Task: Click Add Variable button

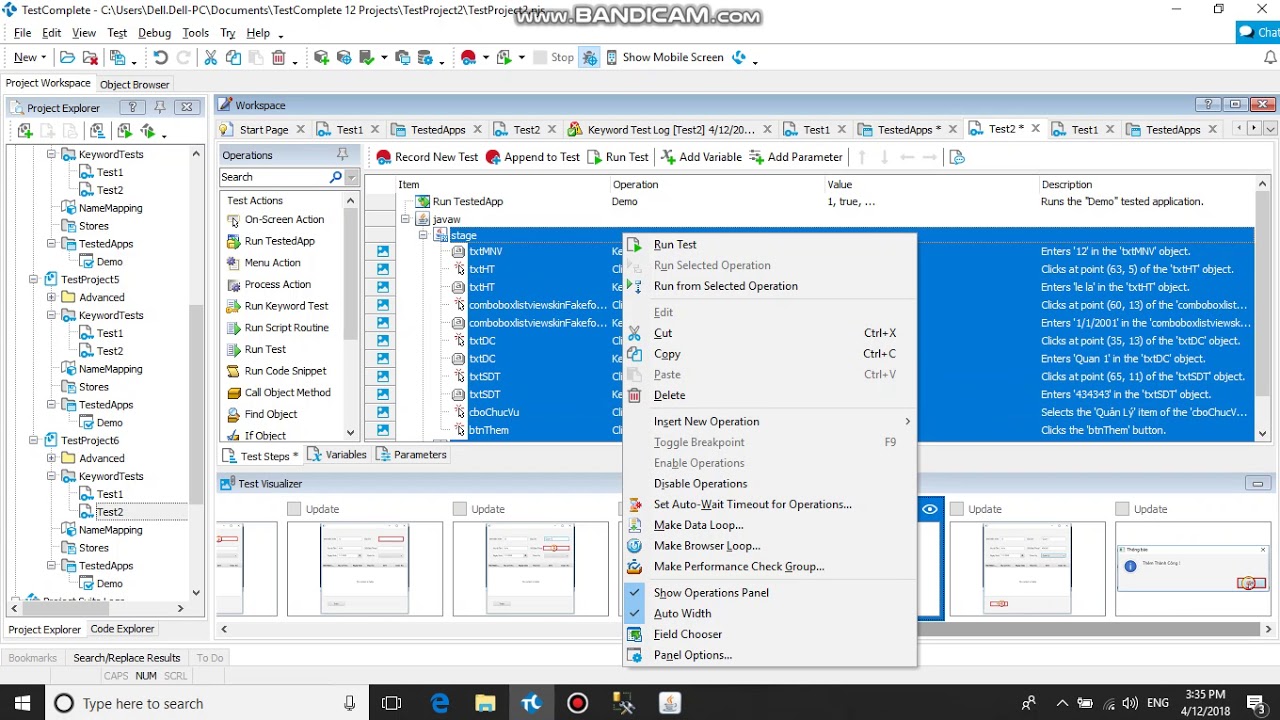Action: (701, 157)
